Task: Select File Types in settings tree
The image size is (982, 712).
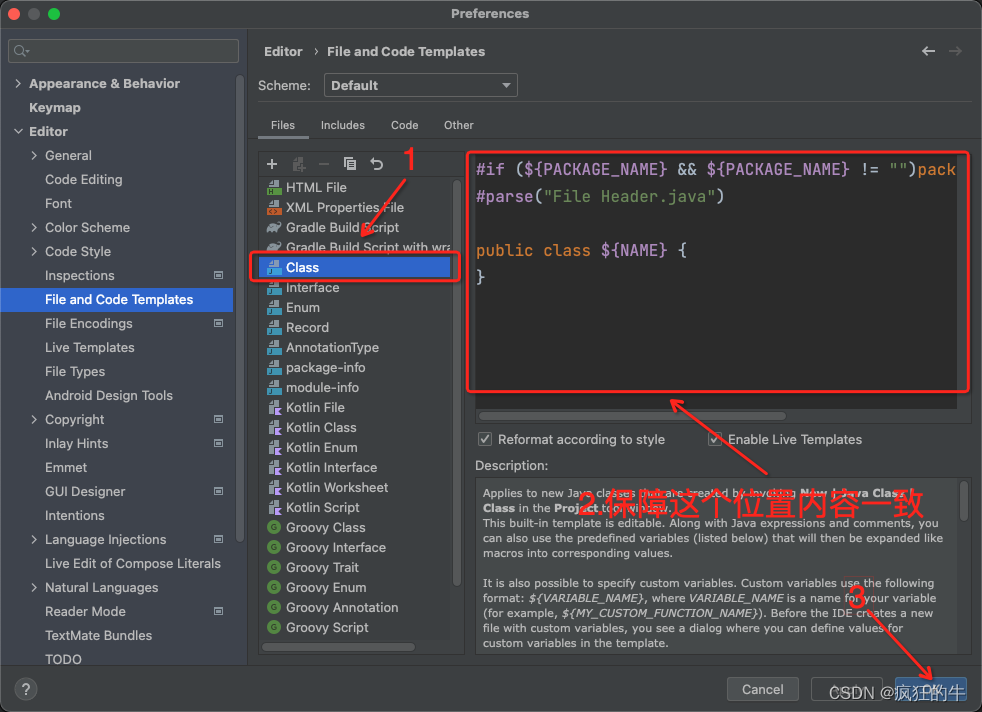Action: pyautogui.click(x=75, y=371)
